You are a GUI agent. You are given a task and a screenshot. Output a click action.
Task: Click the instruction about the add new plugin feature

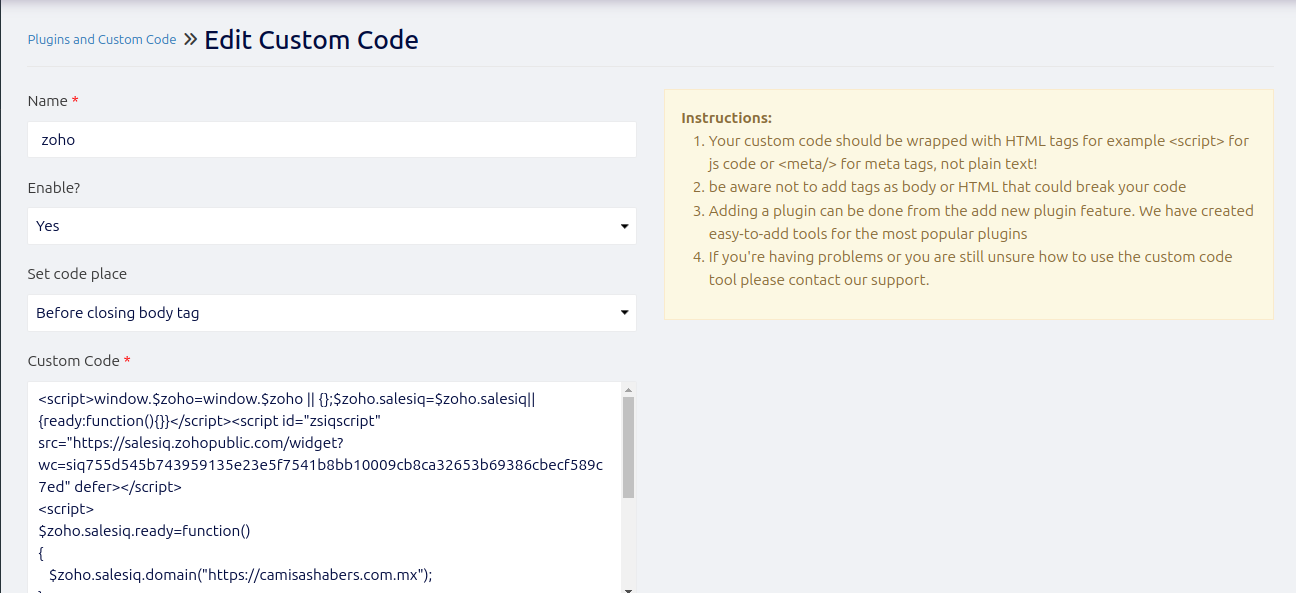click(980, 222)
